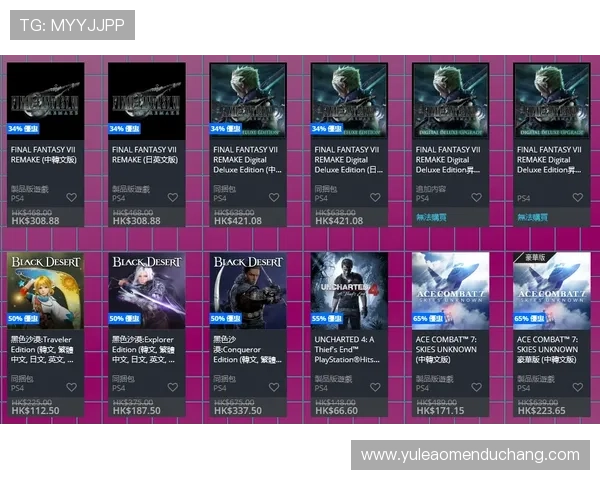Open FINAL FANTASY VII REMAKE (日英文版) title link
This screenshot has width=600, height=480.
tap(147, 154)
